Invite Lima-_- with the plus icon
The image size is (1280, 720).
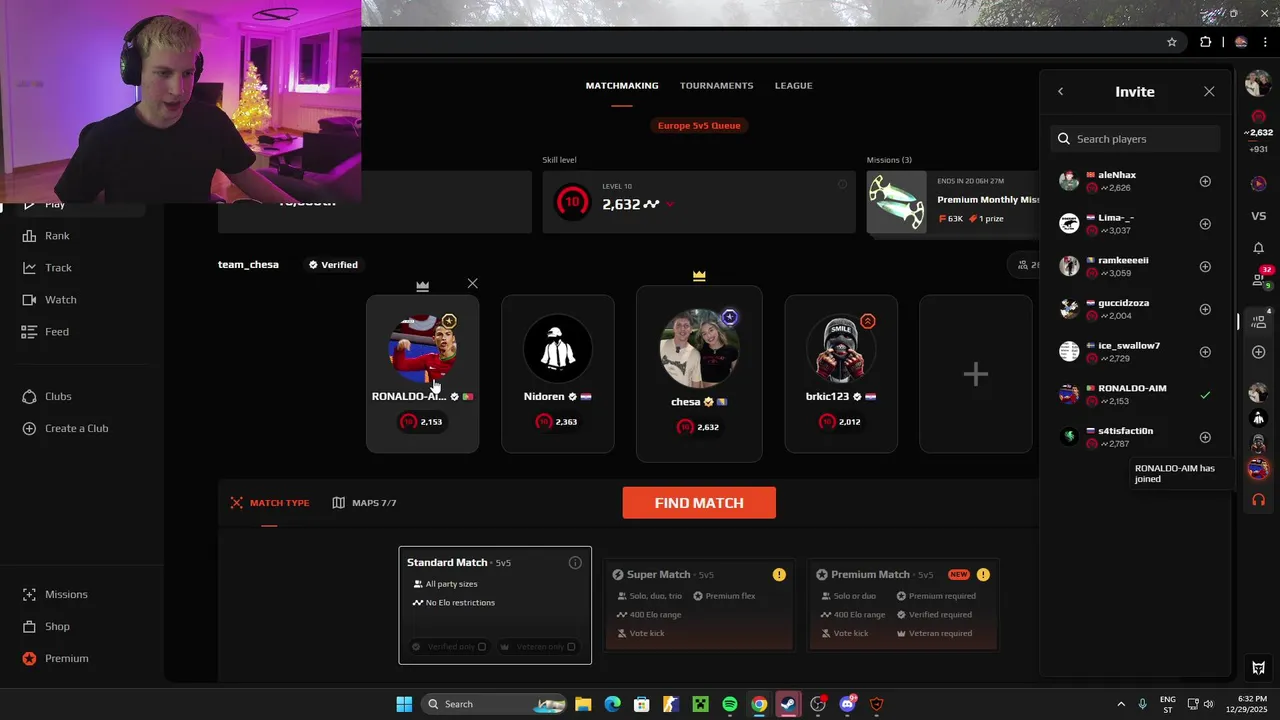coord(1205,224)
